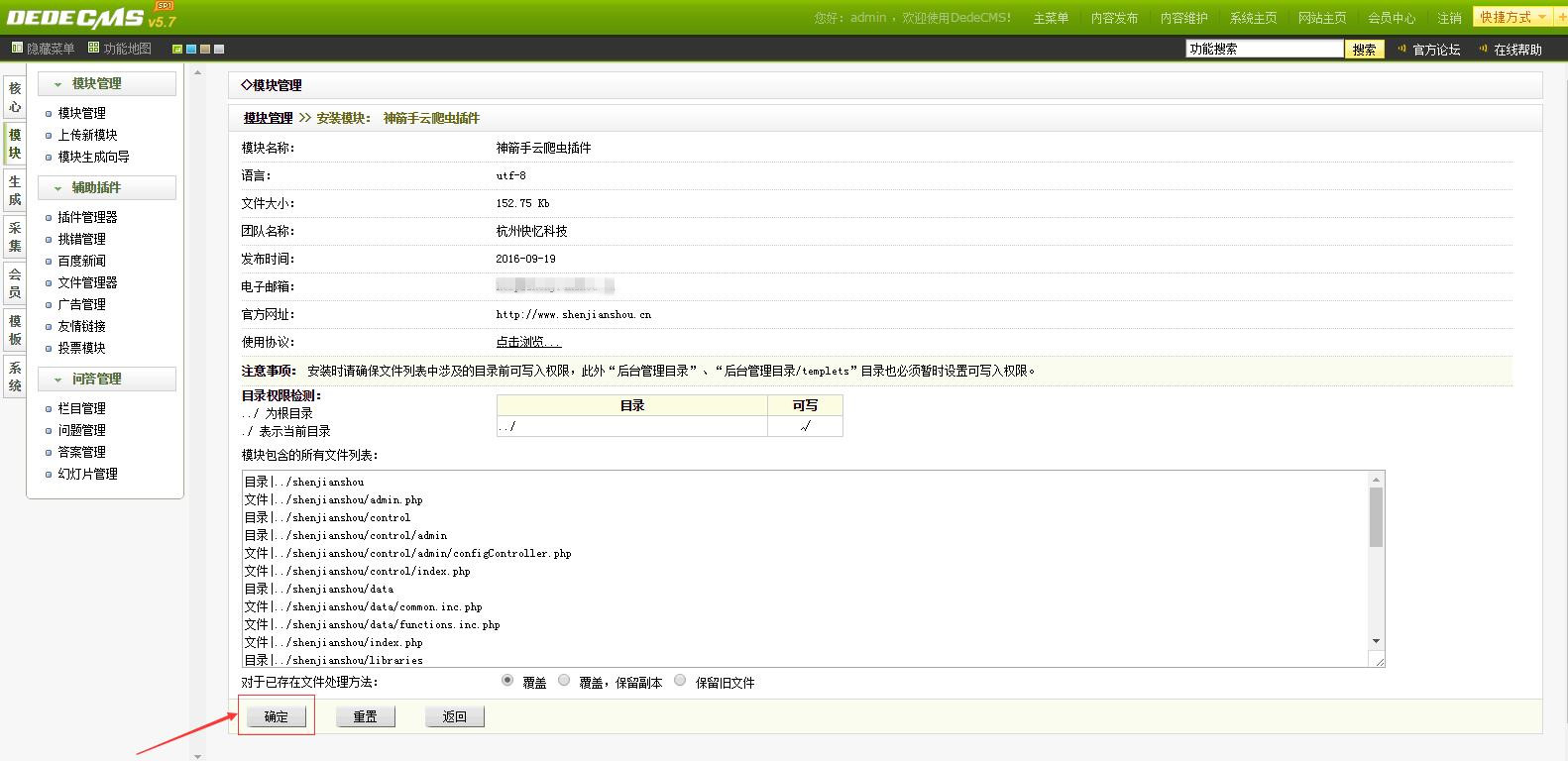Select the gray skin color swatch

click(x=219, y=49)
